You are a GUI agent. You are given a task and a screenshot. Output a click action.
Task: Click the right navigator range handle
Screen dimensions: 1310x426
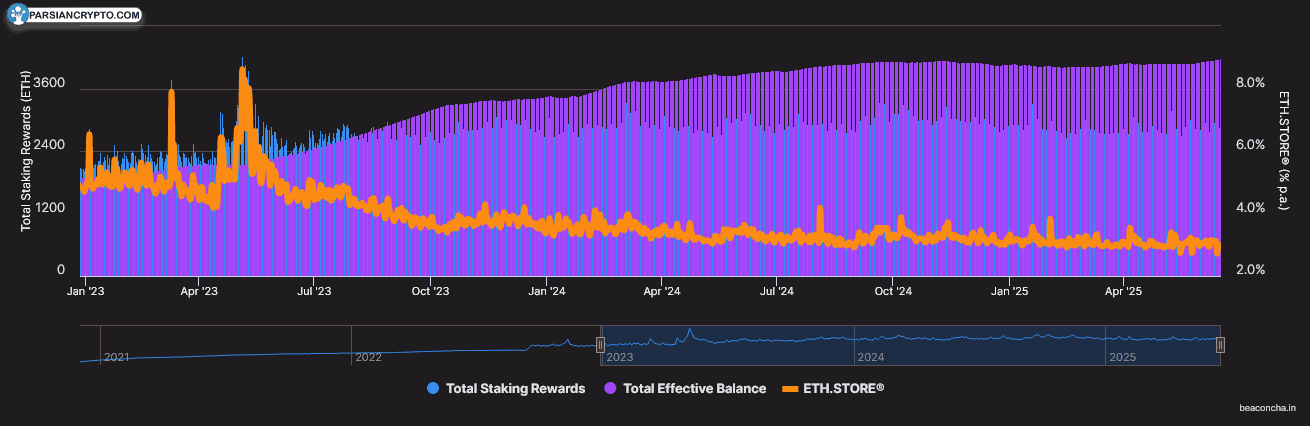tap(1220, 345)
